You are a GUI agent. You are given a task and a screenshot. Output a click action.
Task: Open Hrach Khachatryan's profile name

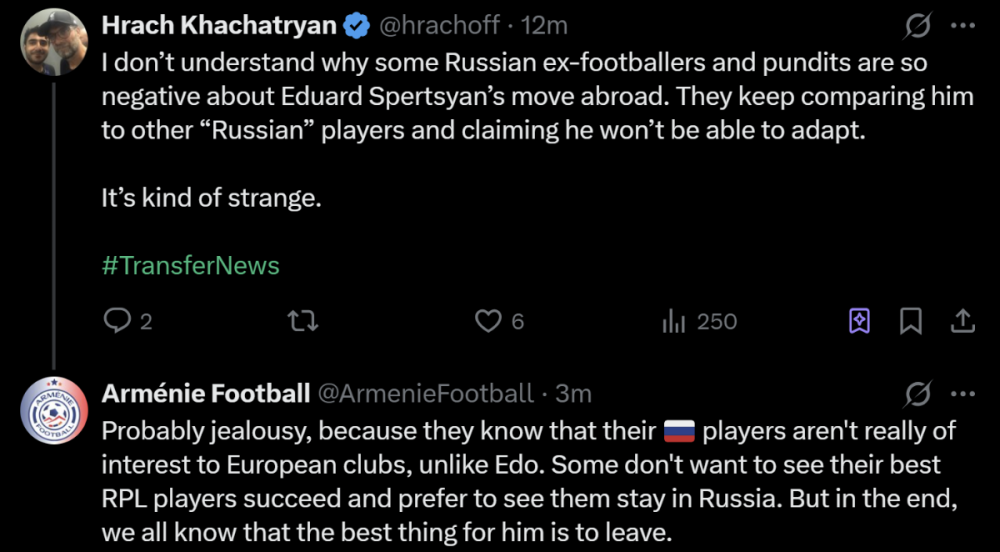(x=219, y=25)
